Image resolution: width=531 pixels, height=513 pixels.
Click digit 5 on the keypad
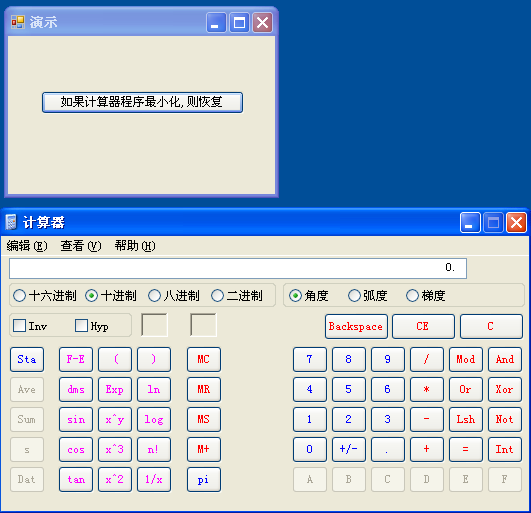coord(348,389)
